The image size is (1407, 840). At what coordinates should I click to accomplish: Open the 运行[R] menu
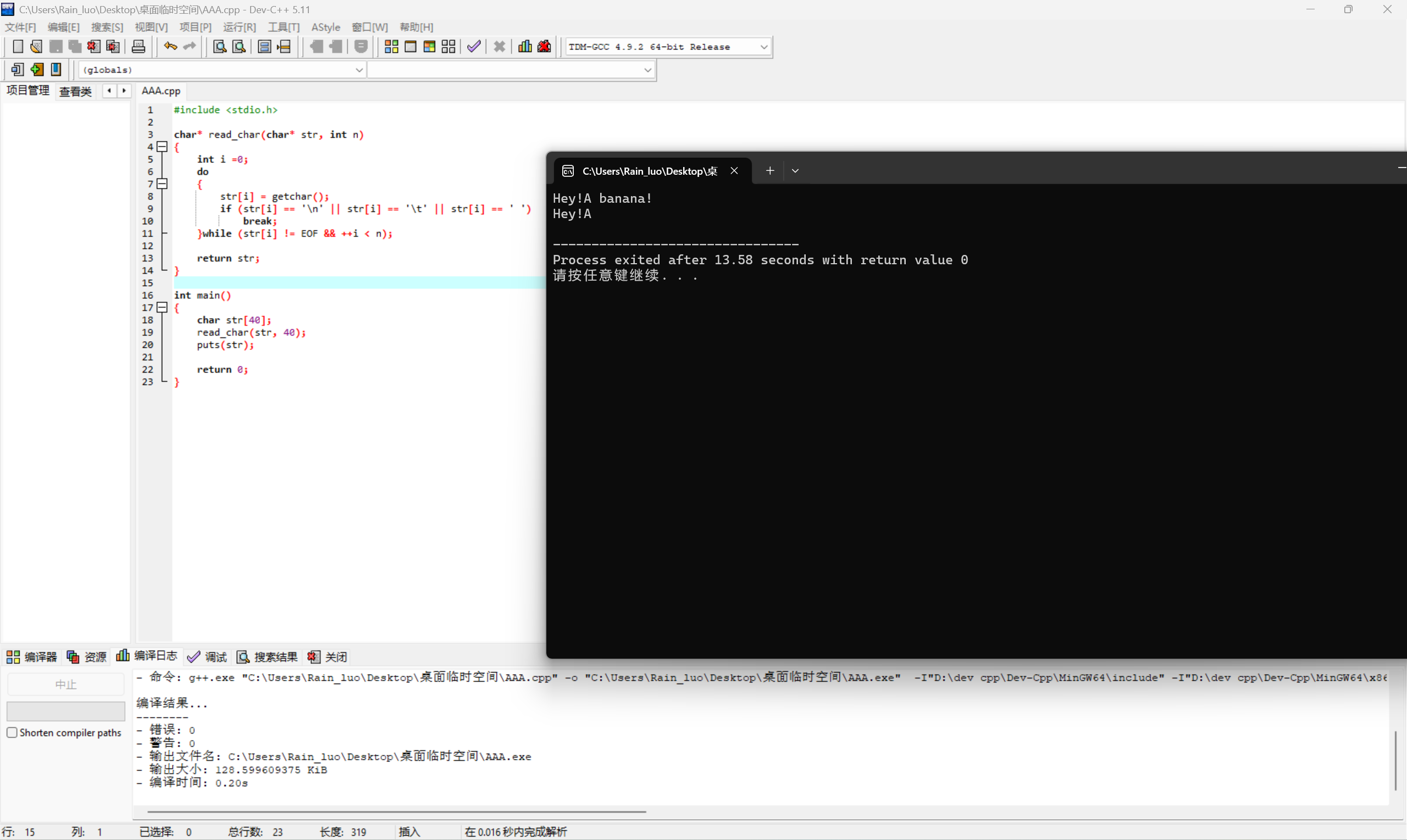coord(239,27)
